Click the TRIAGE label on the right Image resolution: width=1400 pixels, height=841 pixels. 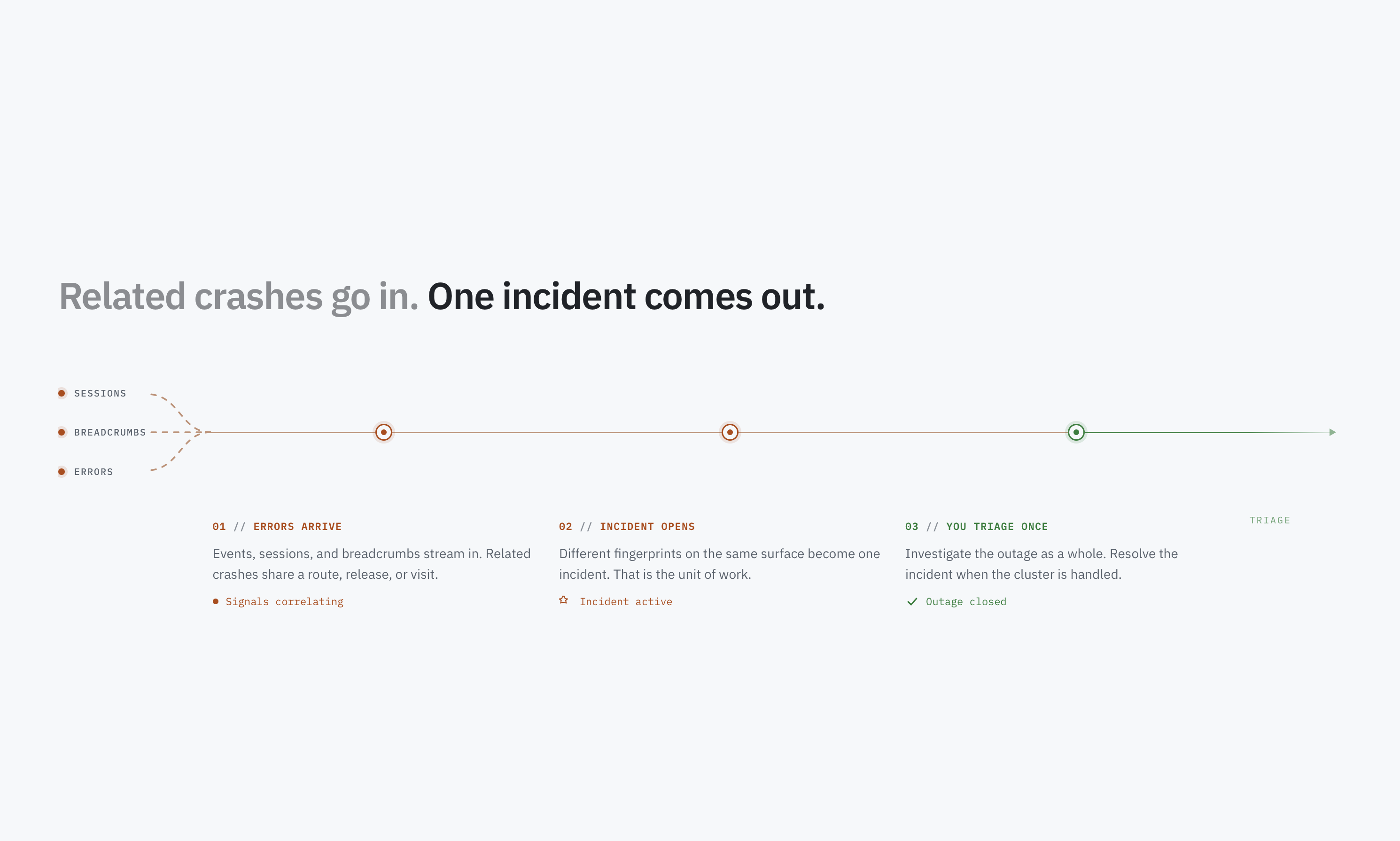[x=1270, y=520]
